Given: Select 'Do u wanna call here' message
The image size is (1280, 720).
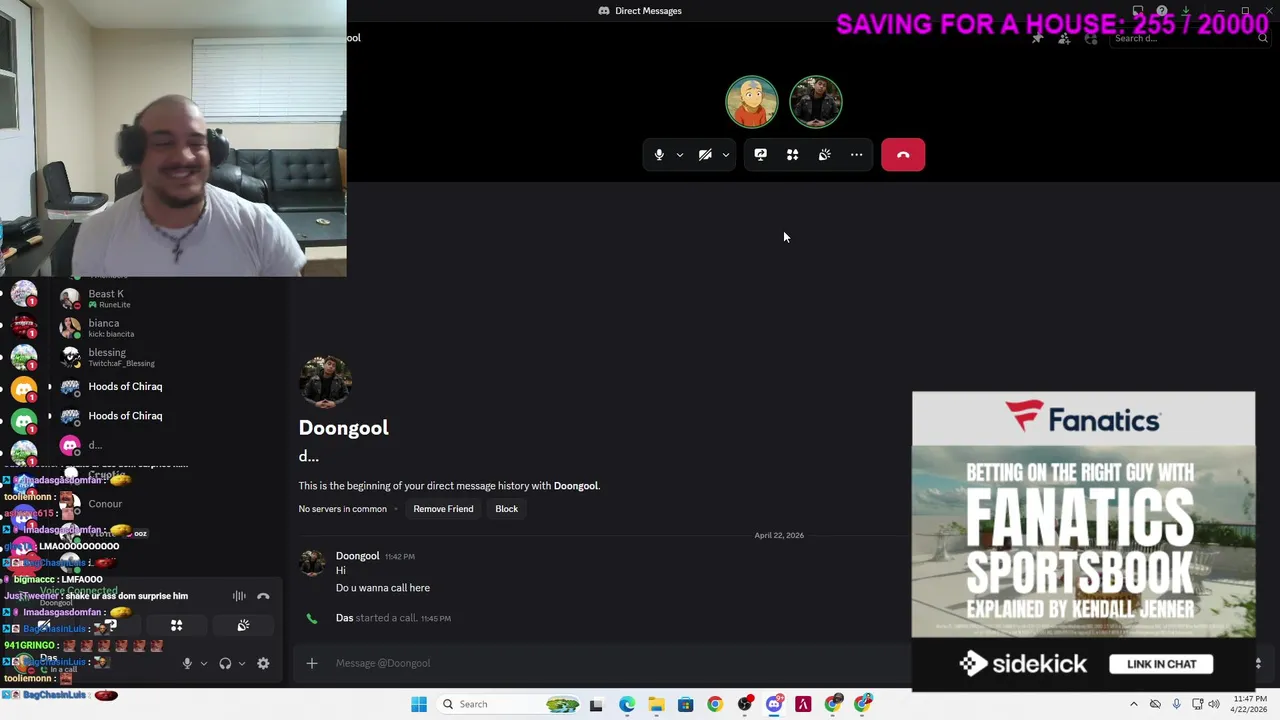Looking at the screenshot, I should pos(383,588).
